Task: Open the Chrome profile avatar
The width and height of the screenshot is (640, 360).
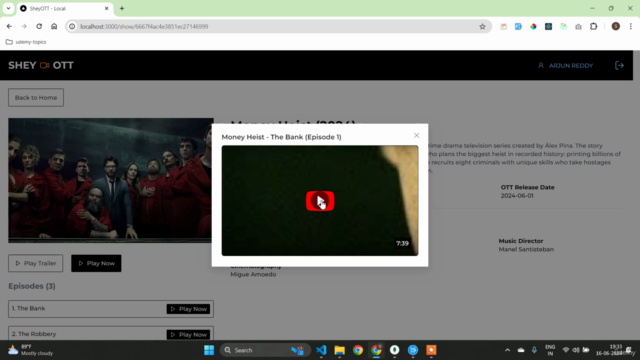Action: 616,27
